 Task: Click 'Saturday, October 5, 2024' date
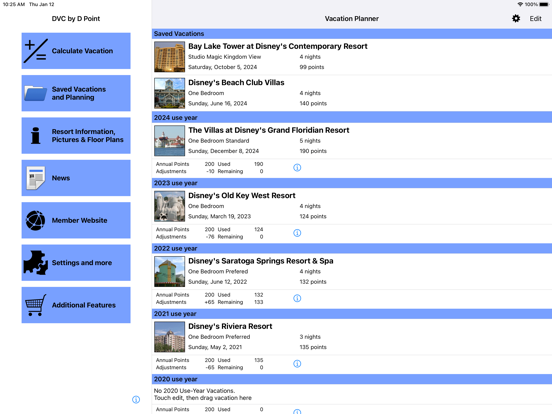[x=222, y=67]
